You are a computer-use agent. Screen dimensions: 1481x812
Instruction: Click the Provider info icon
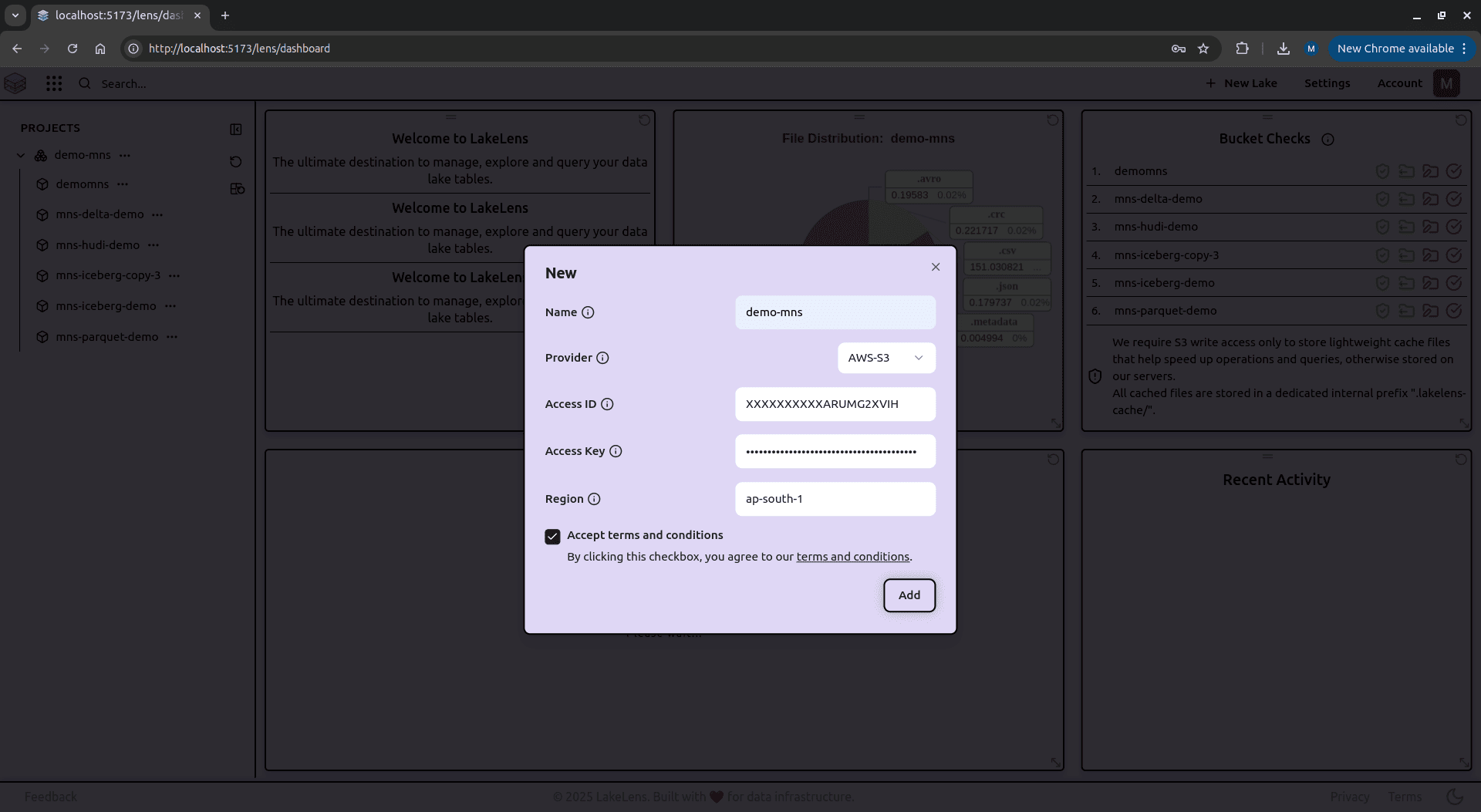602,358
